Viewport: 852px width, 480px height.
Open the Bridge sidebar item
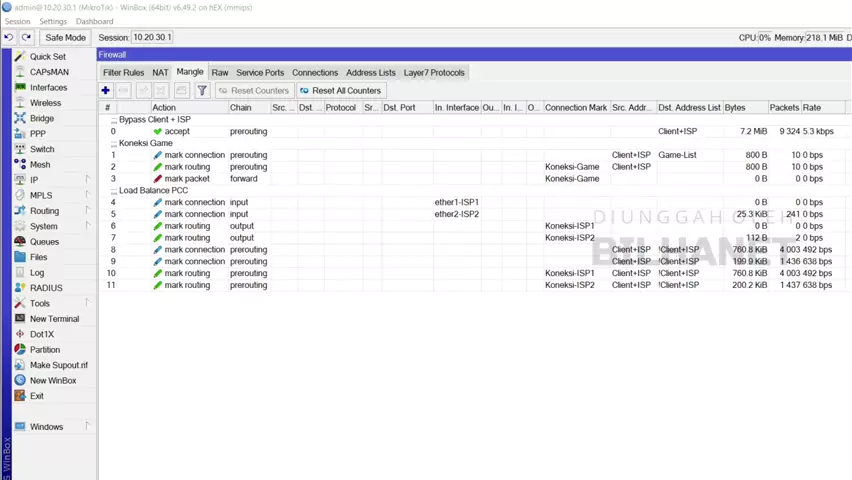(42, 118)
